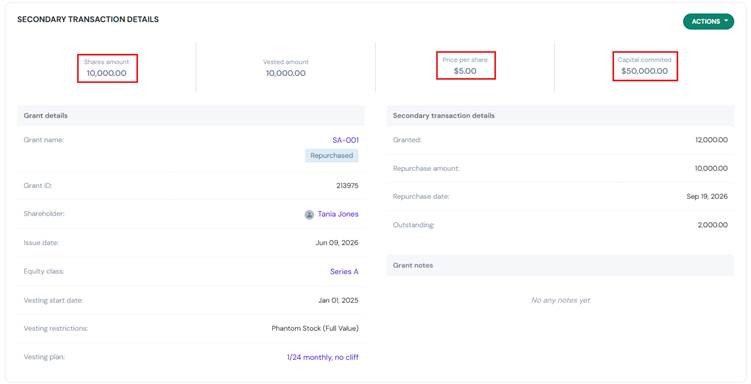The width and height of the screenshot is (751, 384).
Task: Click the Issue date value Jun 09, 2026
Action: 337,243
